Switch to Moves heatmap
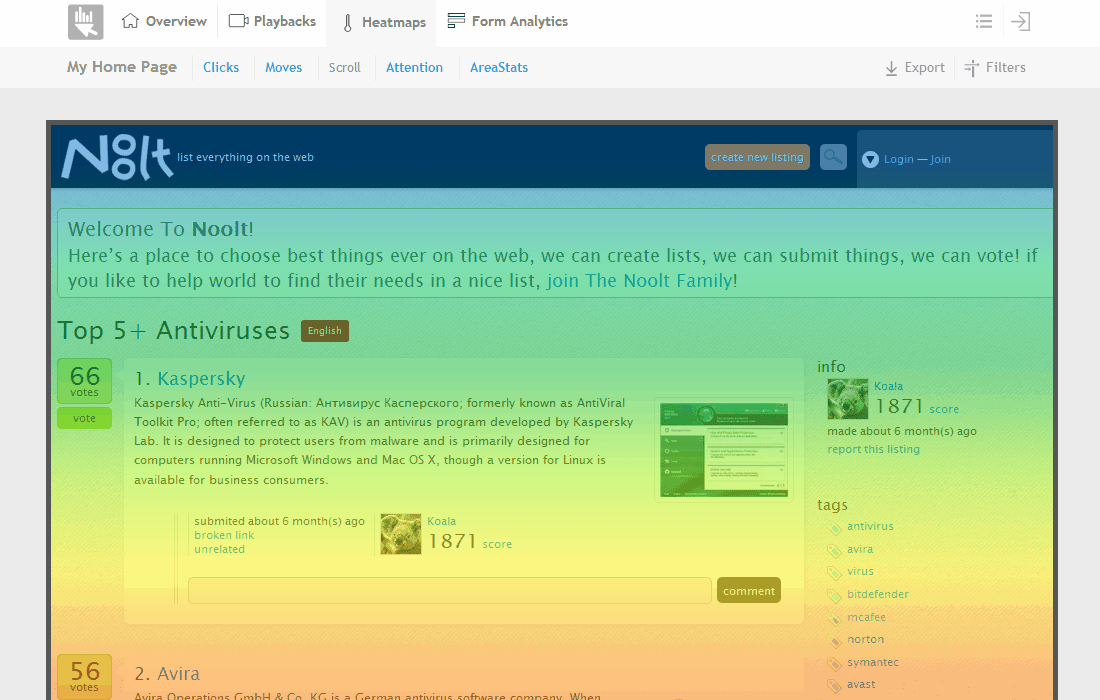This screenshot has width=1100, height=700. point(283,67)
